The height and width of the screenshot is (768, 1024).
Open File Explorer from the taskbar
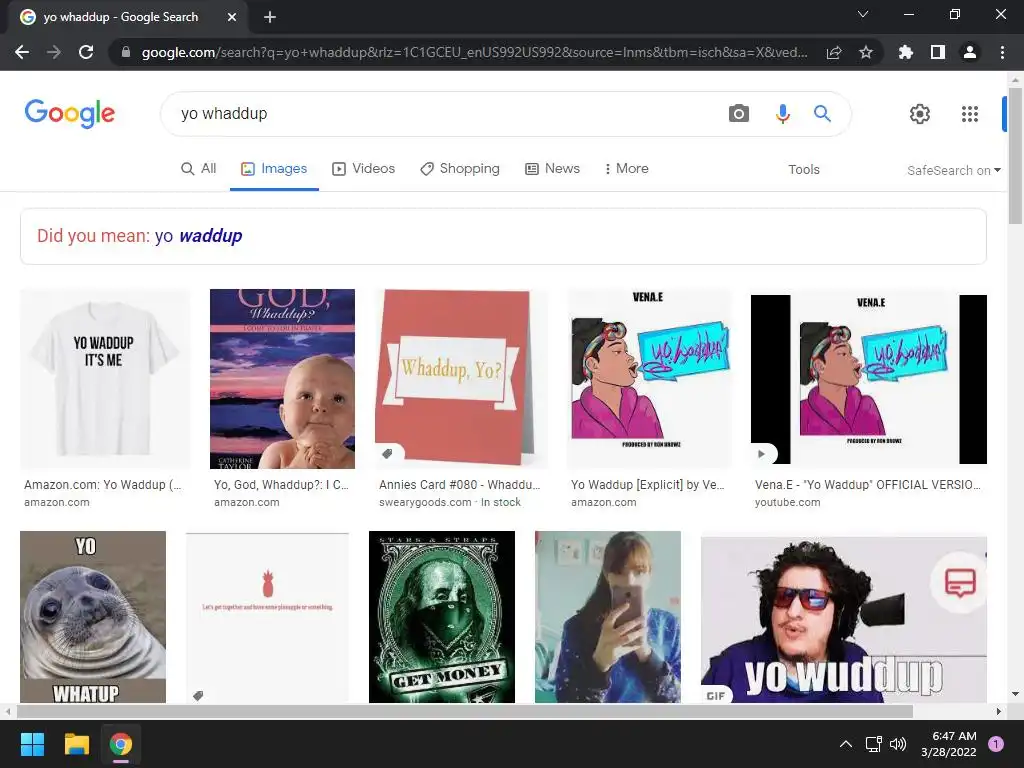pos(76,744)
